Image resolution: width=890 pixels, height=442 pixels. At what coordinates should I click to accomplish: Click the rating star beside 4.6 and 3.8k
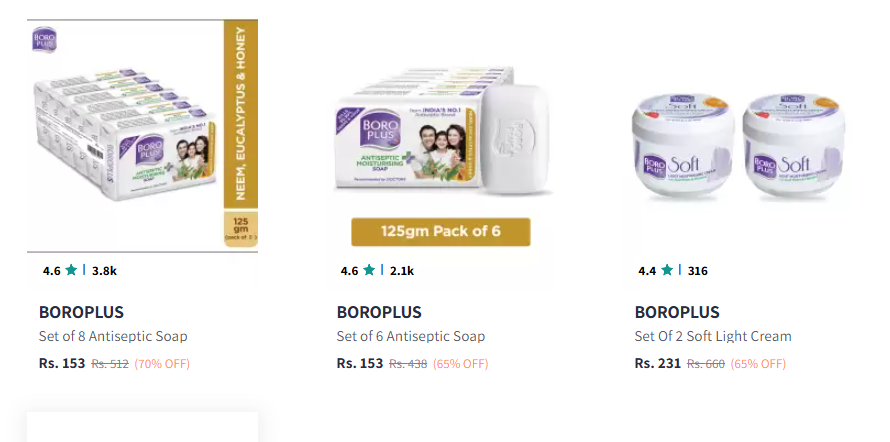pyautogui.click(x=71, y=270)
